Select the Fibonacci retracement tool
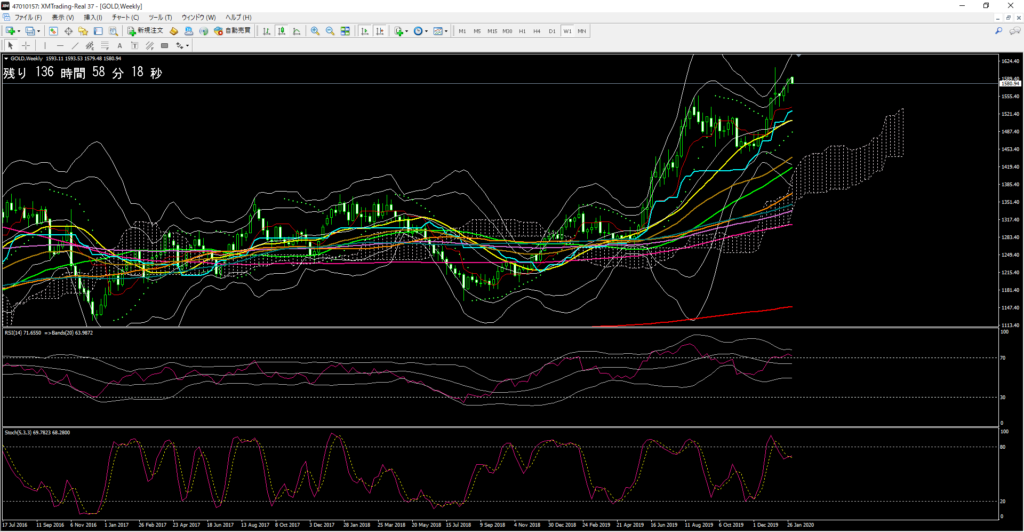 coord(104,46)
